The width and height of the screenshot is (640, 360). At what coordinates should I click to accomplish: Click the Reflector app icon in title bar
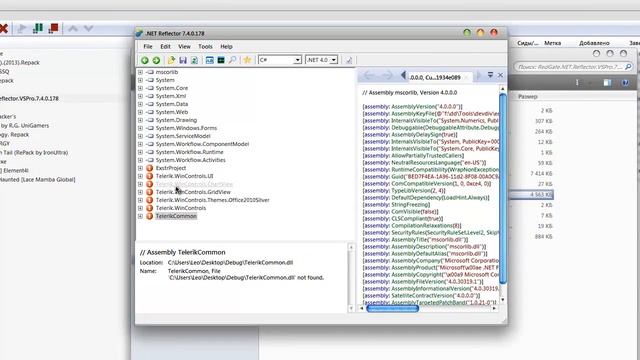point(140,33)
